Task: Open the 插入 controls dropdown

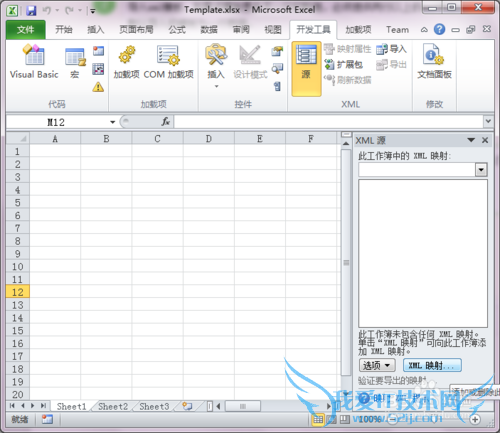Action: tap(216, 67)
